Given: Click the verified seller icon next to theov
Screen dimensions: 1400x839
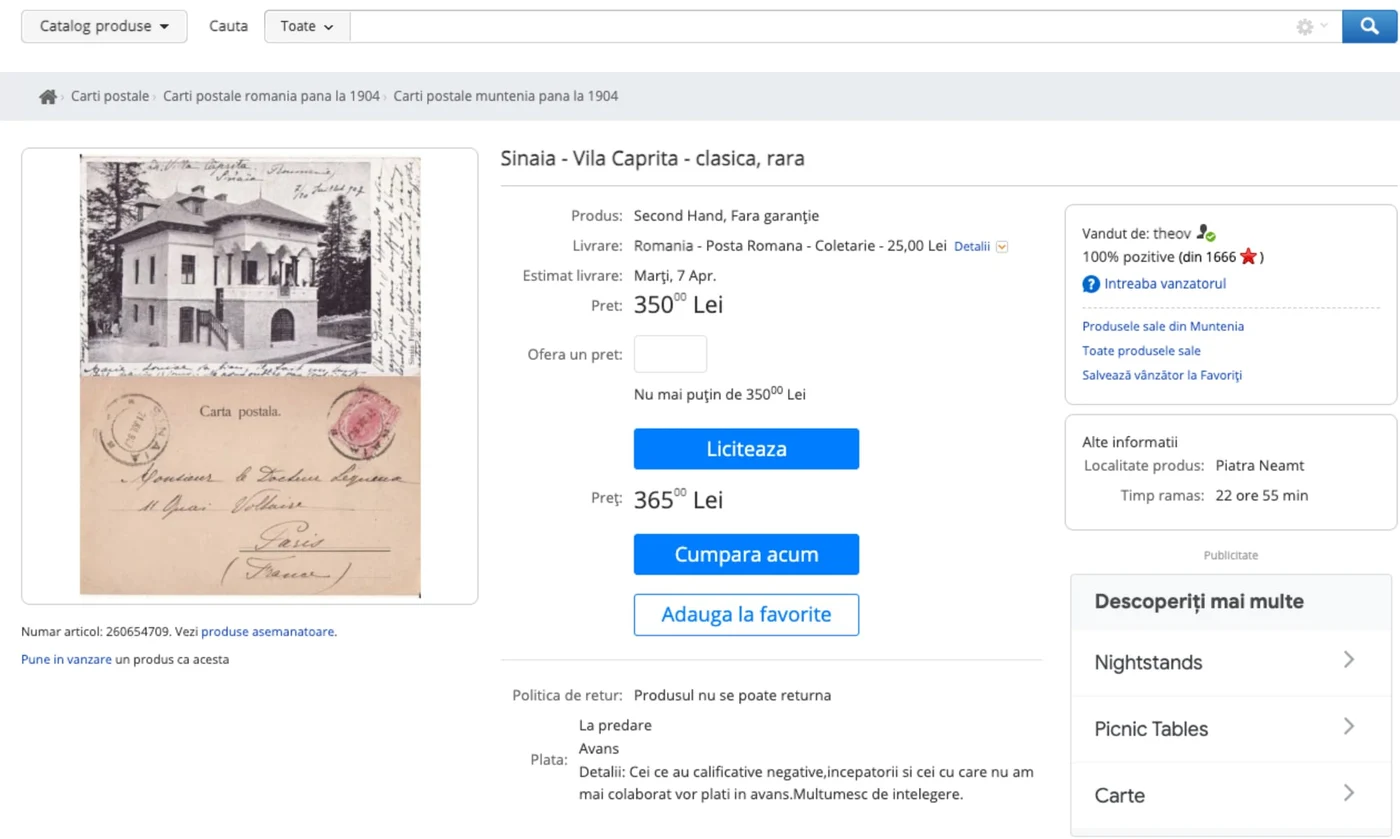Looking at the screenshot, I should tap(1204, 232).
